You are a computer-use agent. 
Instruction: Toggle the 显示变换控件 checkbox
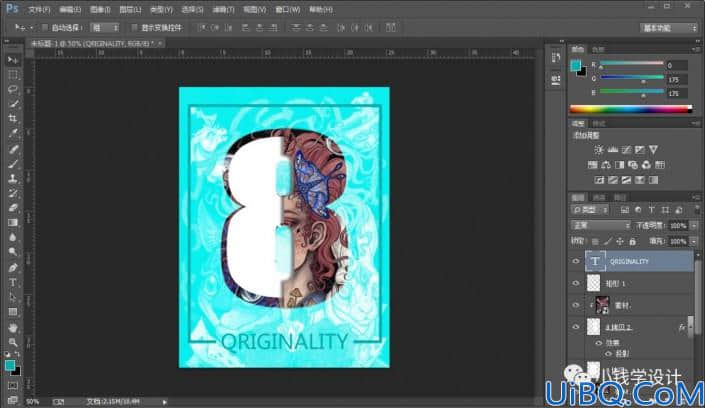pos(134,27)
